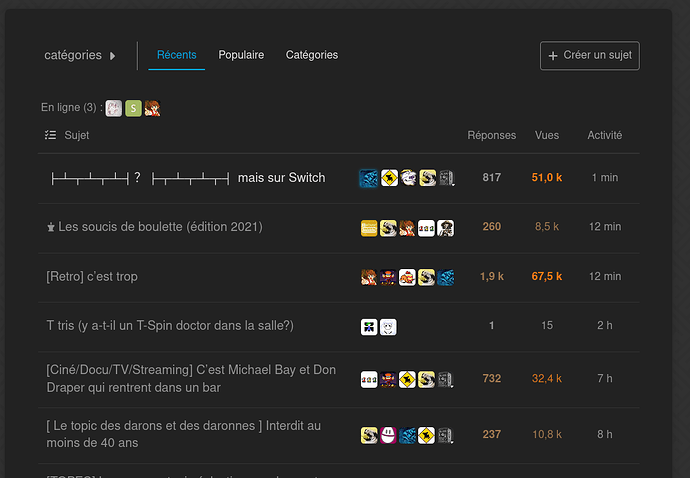Open the T tris T-Spin doctor topic

tap(169, 326)
